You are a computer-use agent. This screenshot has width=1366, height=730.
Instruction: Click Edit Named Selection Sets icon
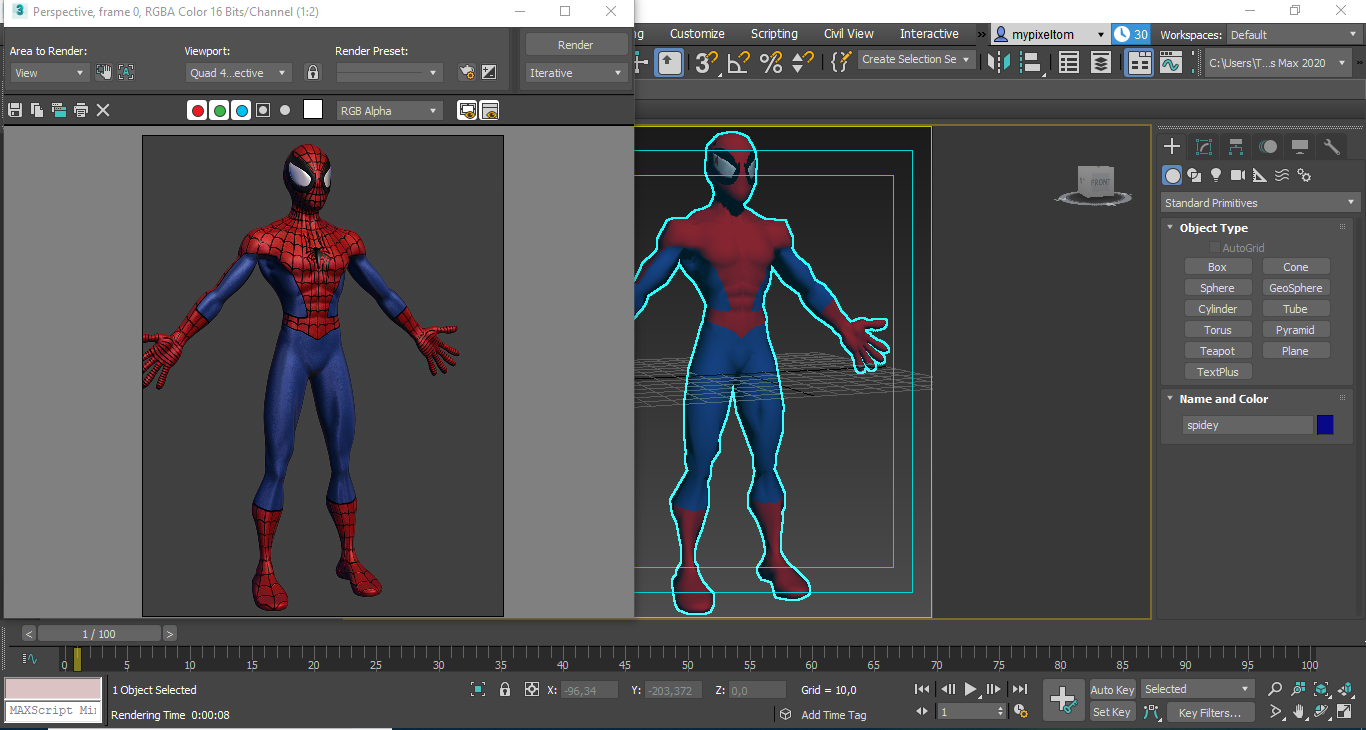(x=840, y=61)
